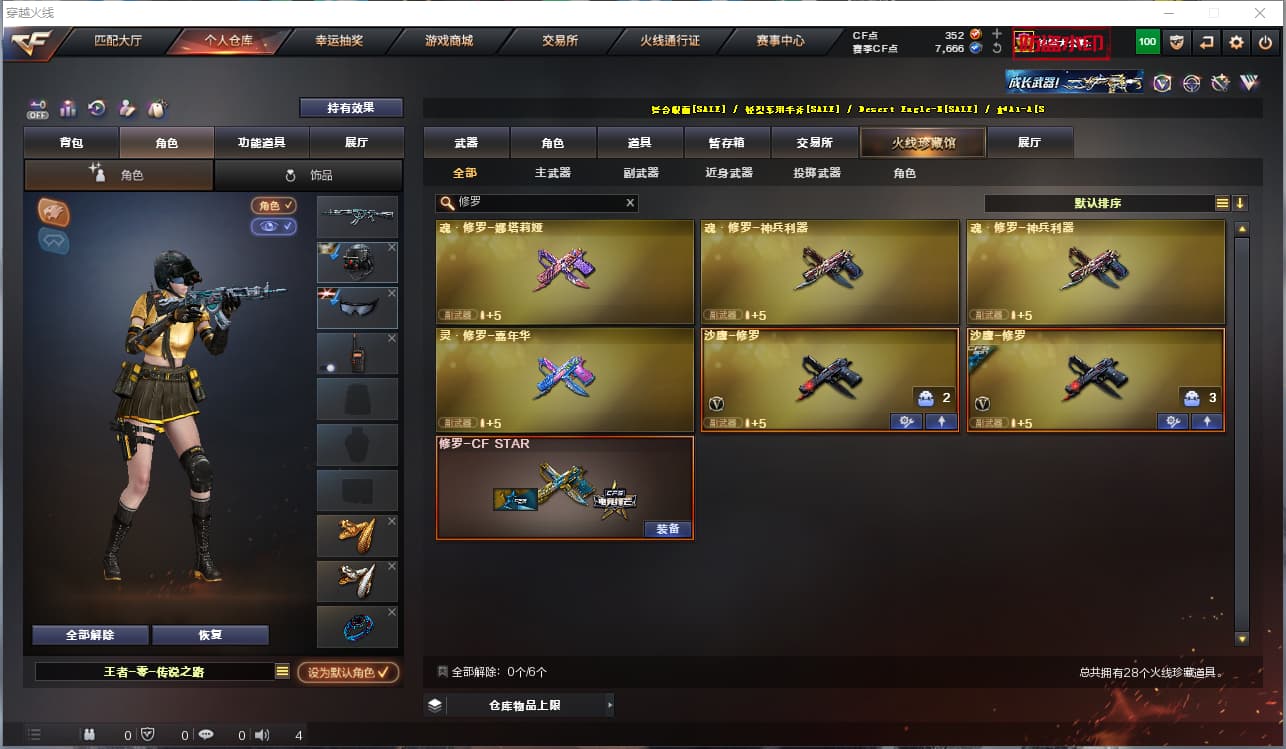Image resolution: width=1286 pixels, height=749 pixels.
Task: Switch to the 暂存箱 tab
Action: pos(728,143)
